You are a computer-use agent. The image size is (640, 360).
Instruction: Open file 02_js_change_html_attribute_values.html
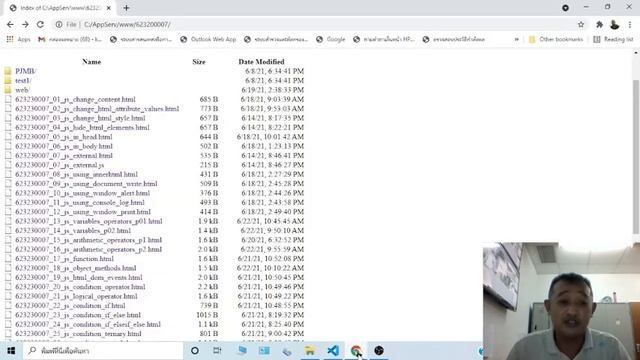coord(97,109)
